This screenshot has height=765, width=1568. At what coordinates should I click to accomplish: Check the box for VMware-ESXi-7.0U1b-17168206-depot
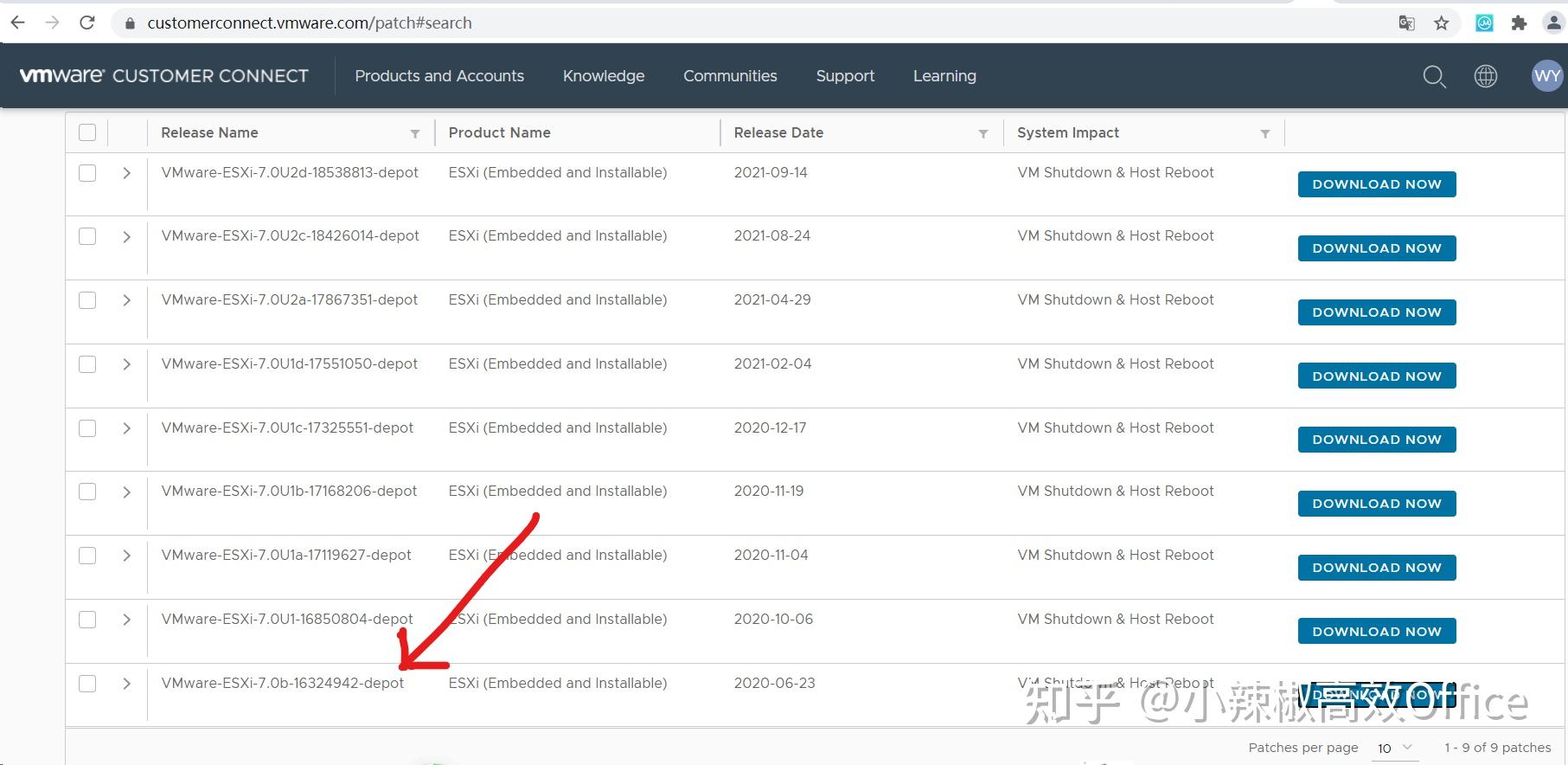tap(87, 492)
